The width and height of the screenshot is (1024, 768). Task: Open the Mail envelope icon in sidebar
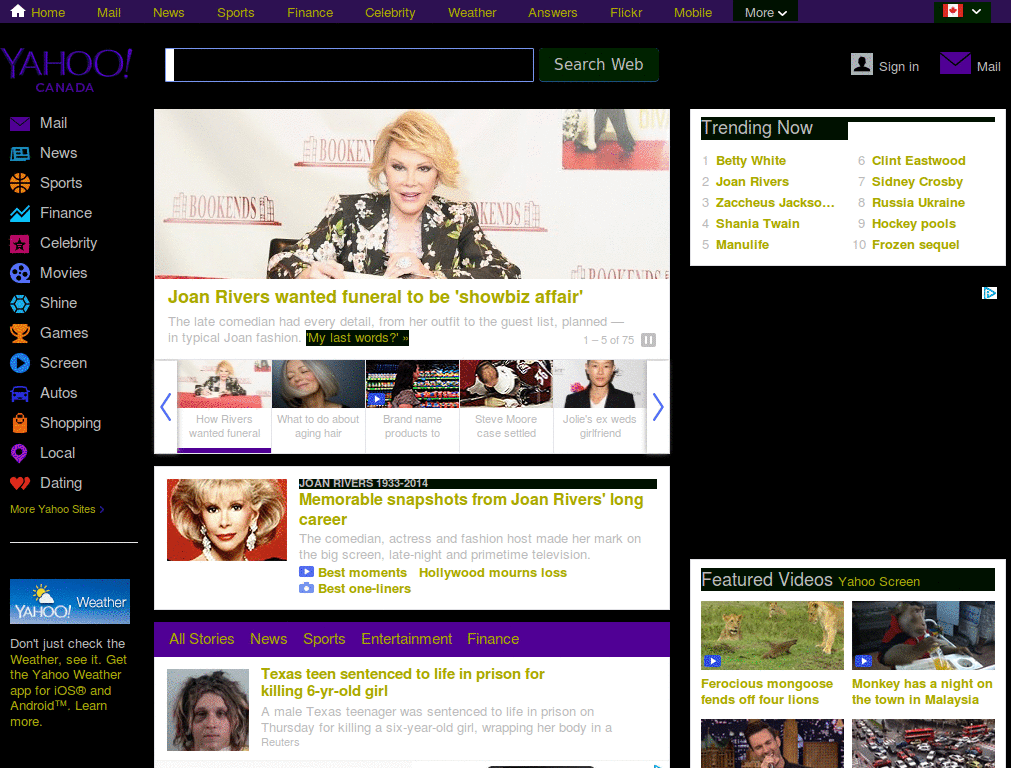coord(20,123)
